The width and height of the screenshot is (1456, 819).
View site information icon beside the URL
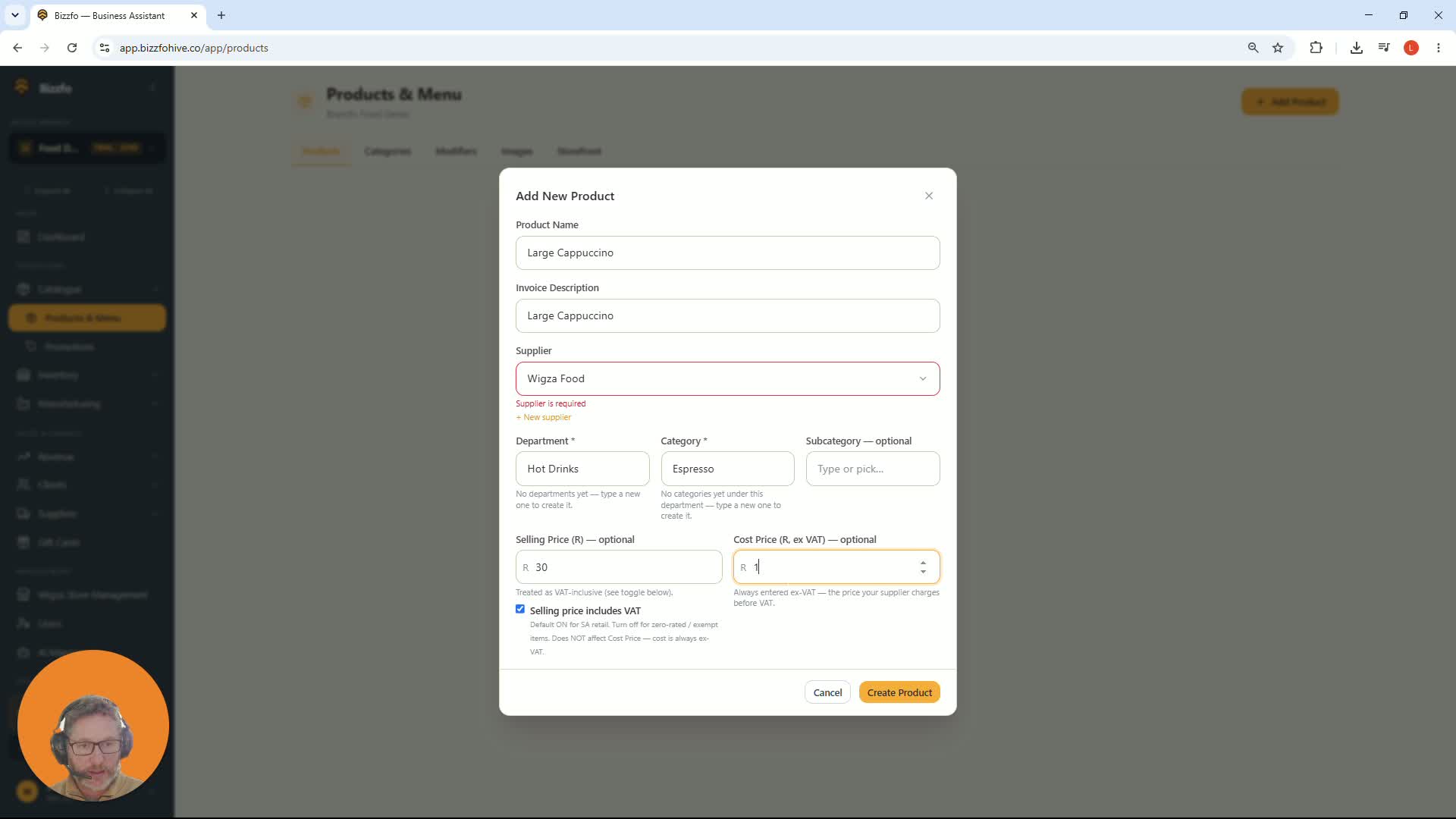(105, 48)
